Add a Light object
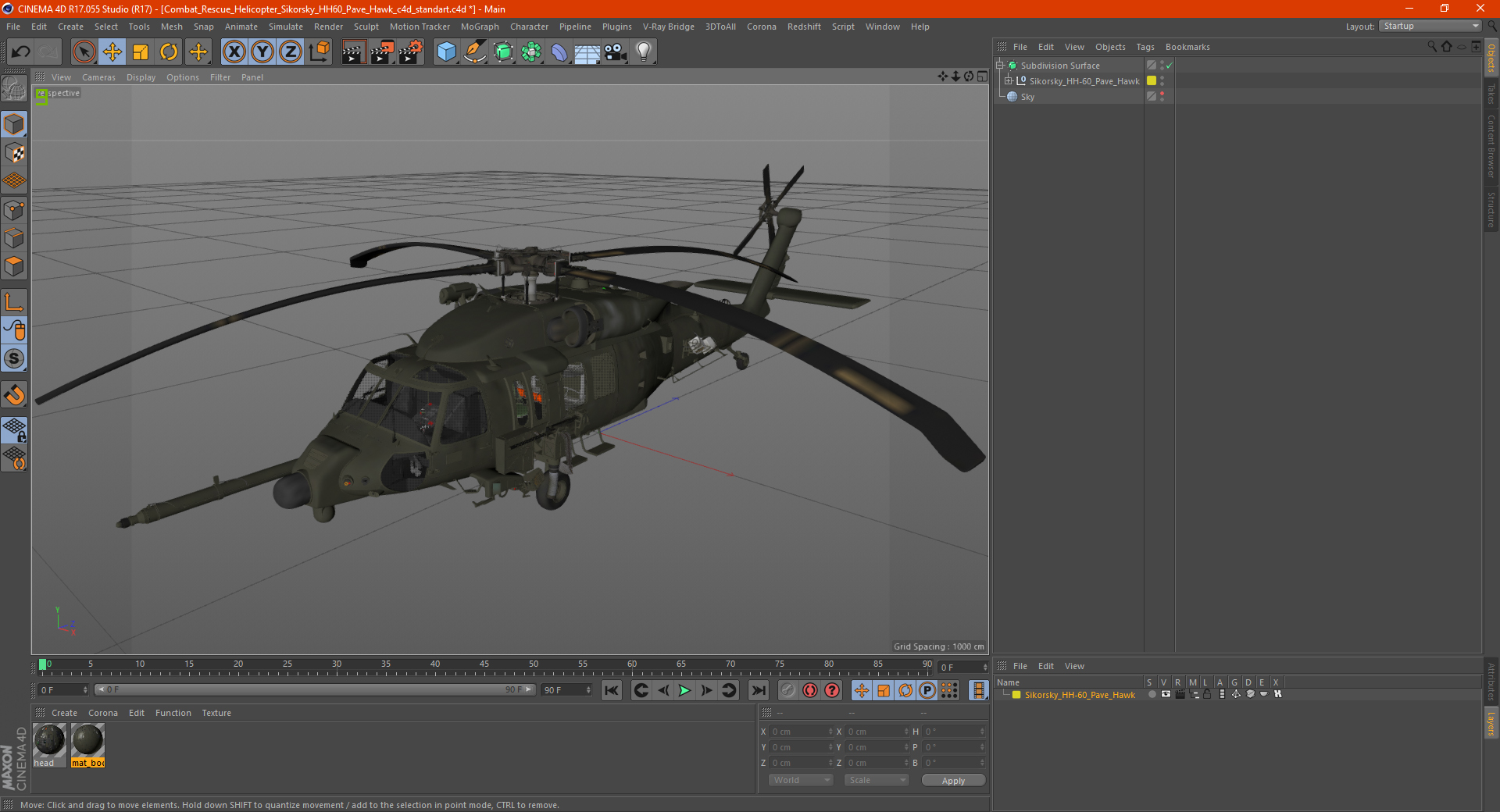Image resolution: width=1500 pixels, height=812 pixels. point(644,52)
